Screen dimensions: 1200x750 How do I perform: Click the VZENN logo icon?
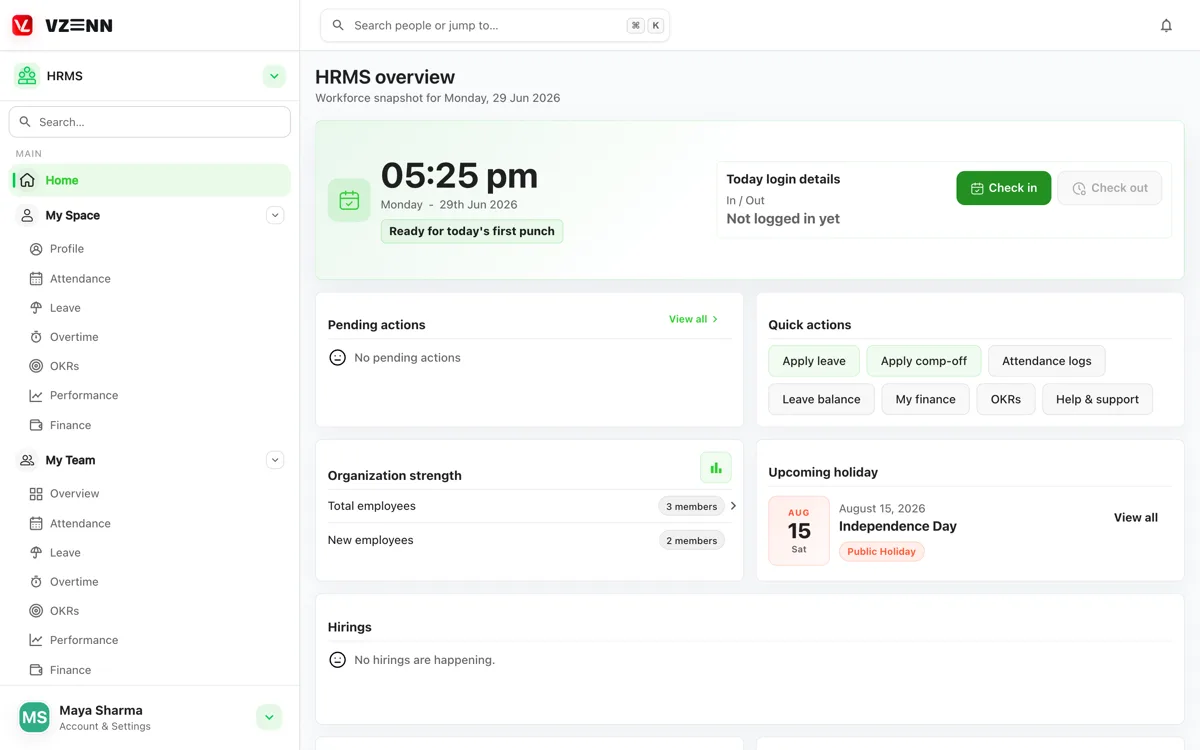pyautogui.click(x=22, y=25)
